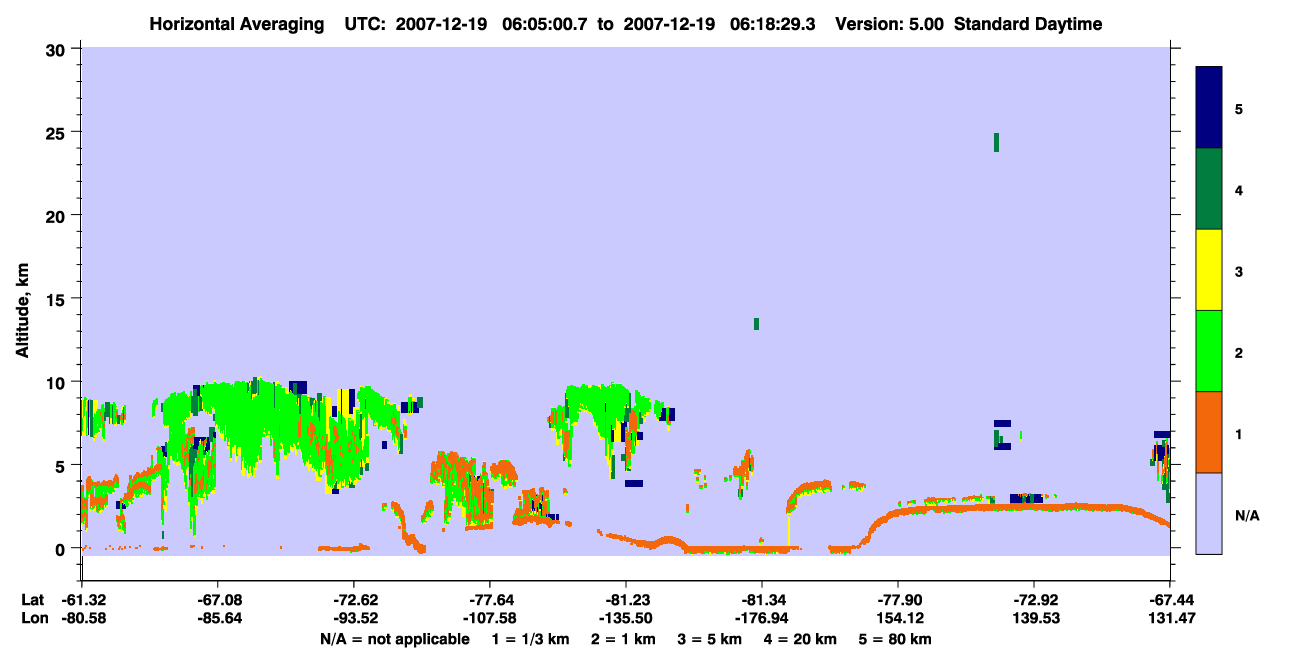
Task: Click latitude value -77.64
Action: (x=489, y=600)
